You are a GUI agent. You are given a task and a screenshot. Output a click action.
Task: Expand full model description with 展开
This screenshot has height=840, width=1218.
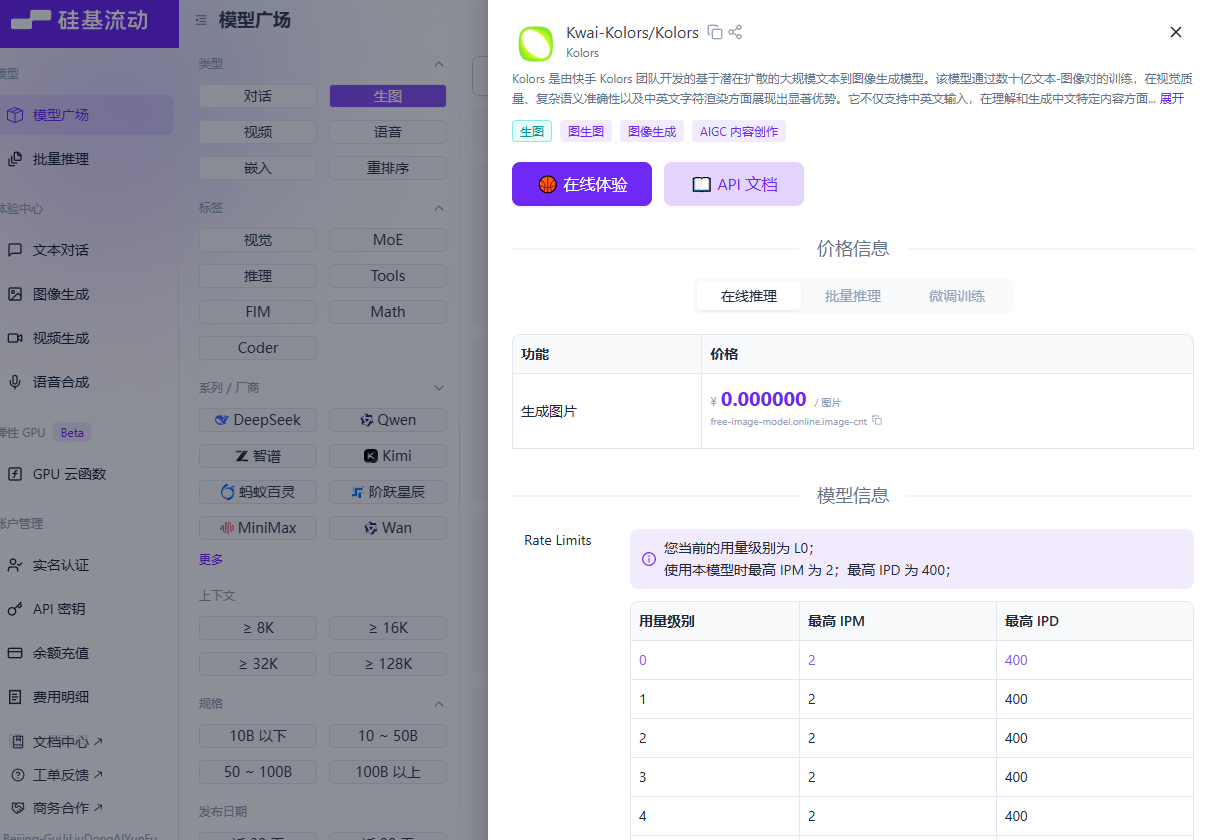point(1171,98)
